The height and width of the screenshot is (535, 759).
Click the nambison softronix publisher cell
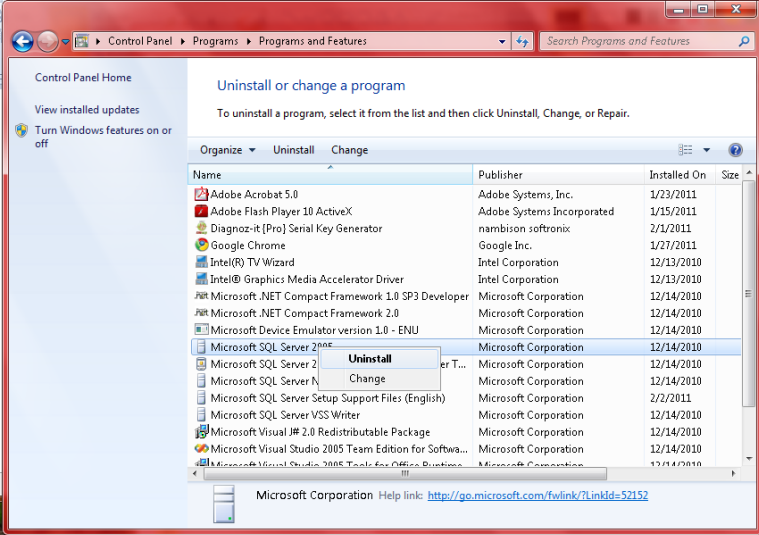[524, 228]
